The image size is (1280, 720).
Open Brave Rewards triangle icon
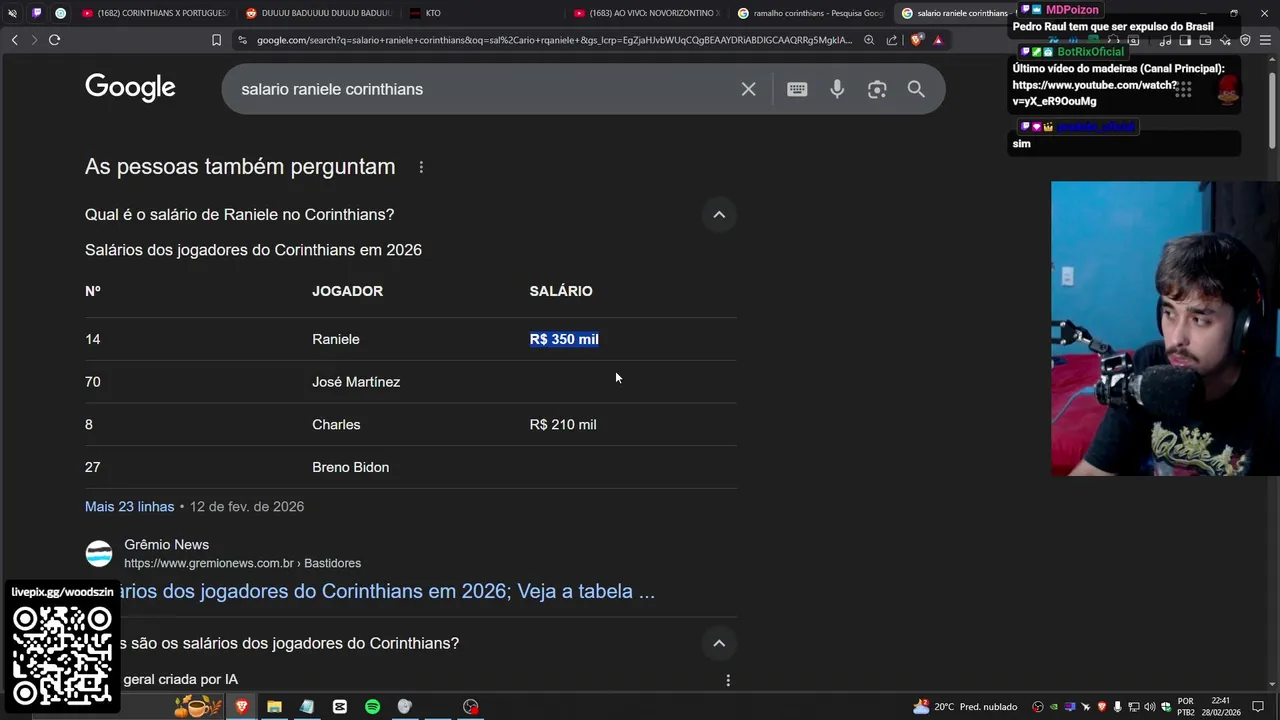click(938, 40)
